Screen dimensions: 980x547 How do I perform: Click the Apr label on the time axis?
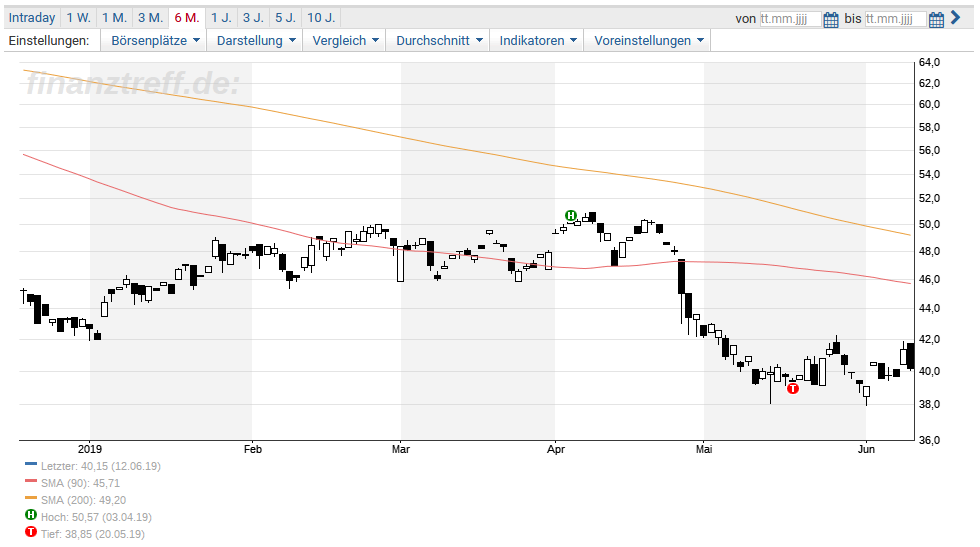pos(556,449)
